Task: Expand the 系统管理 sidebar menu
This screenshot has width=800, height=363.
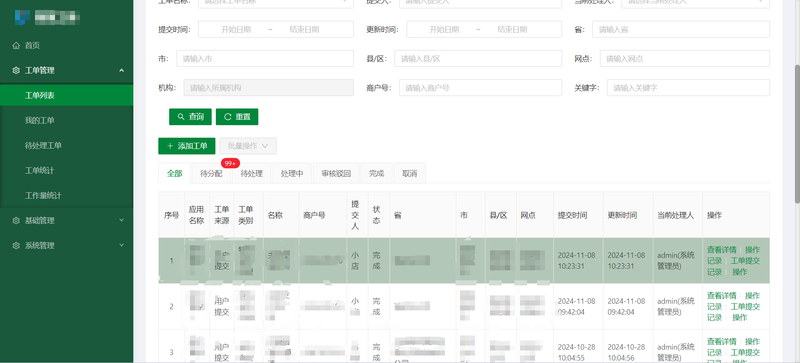Action: pos(66,246)
